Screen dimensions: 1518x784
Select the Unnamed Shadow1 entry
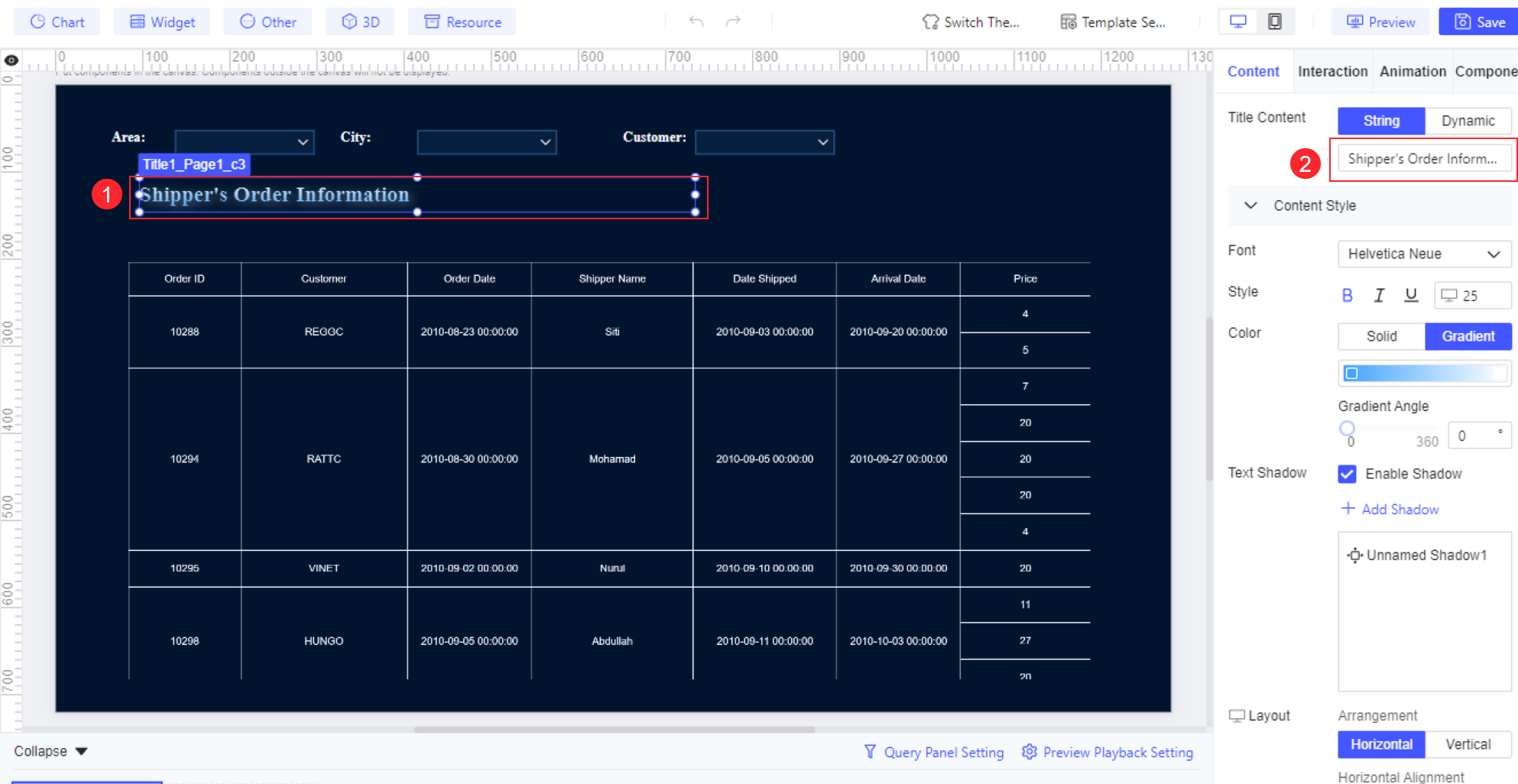click(1417, 556)
